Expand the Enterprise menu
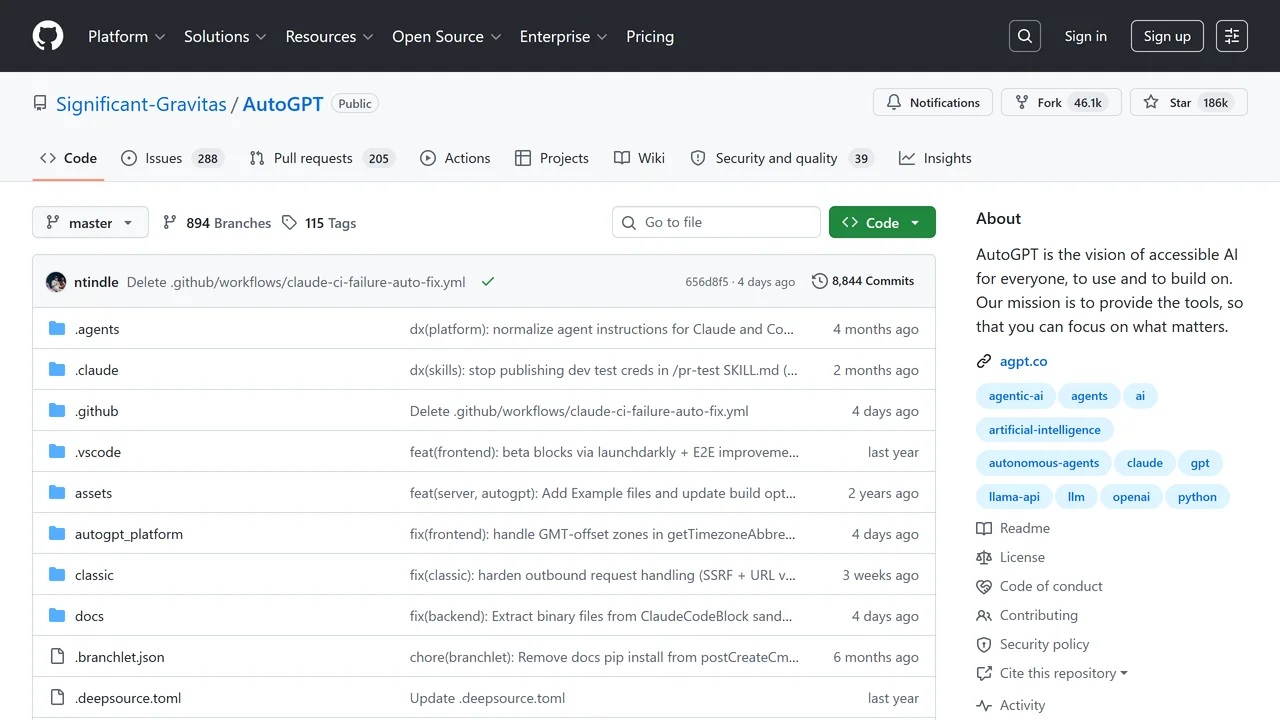 [x=563, y=36]
